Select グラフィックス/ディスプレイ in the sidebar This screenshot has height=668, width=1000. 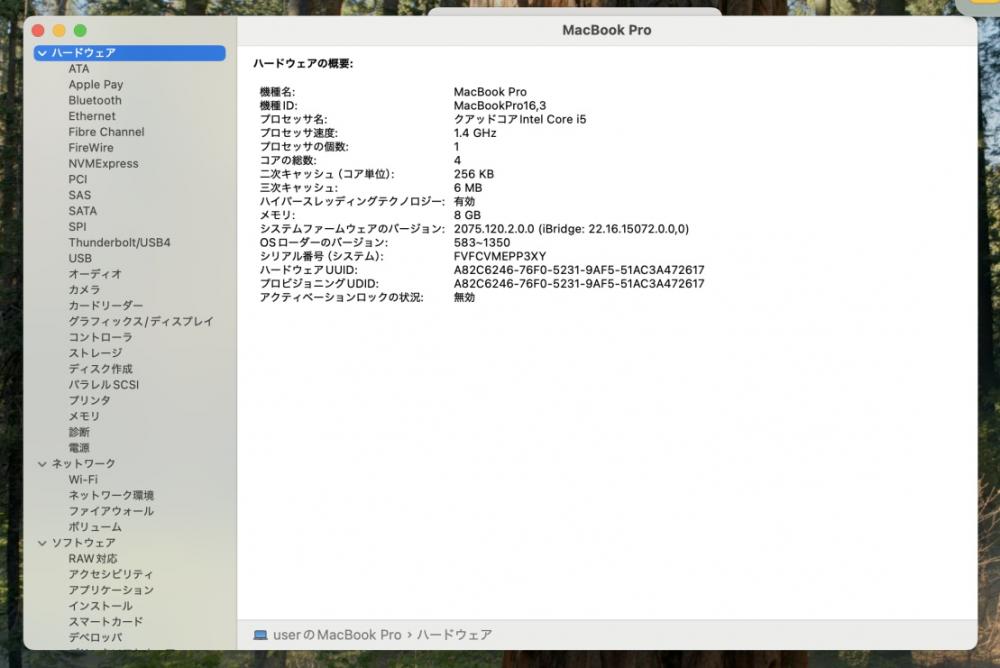tap(141, 322)
